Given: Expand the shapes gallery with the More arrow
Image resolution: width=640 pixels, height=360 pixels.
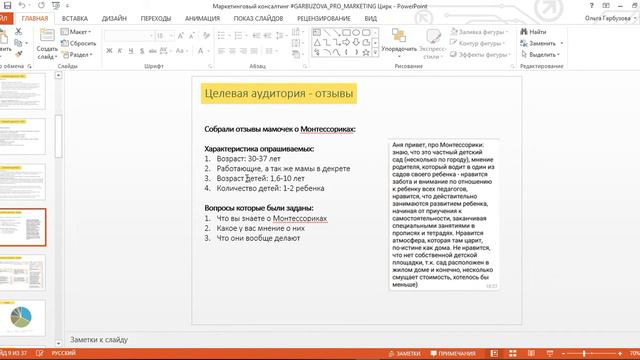Looking at the screenshot, I should [375, 52].
